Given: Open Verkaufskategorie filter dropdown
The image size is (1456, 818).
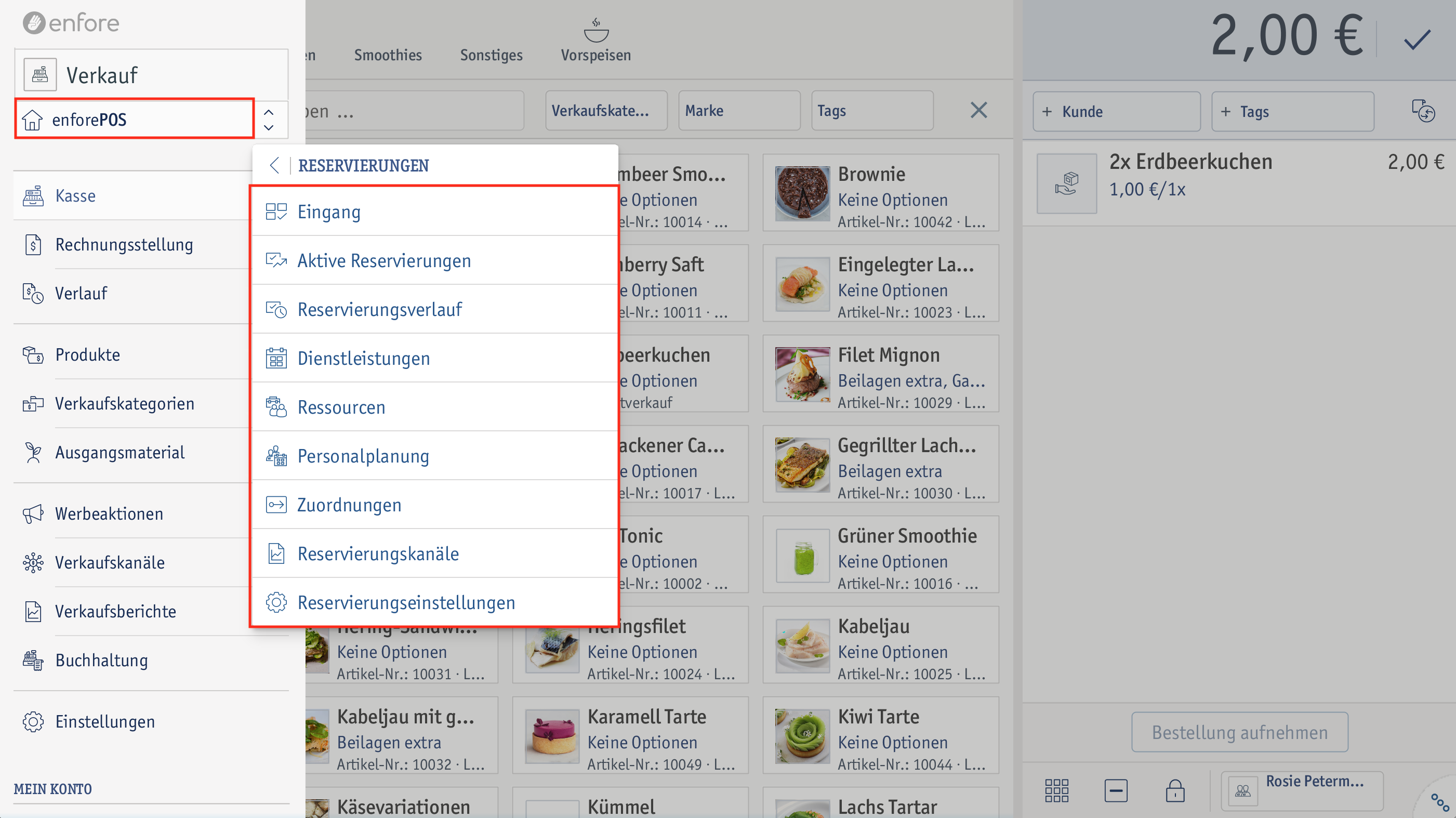Looking at the screenshot, I should coord(606,110).
